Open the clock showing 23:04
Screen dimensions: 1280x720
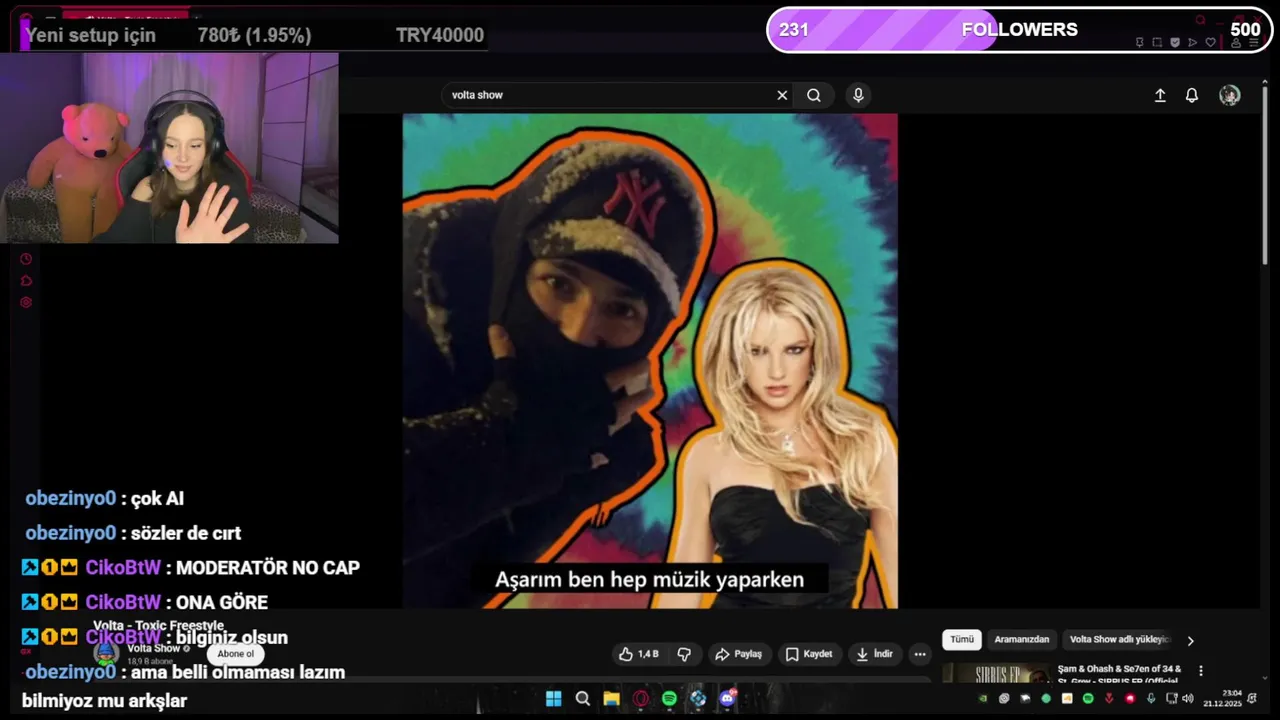(x=1222, y=698)
